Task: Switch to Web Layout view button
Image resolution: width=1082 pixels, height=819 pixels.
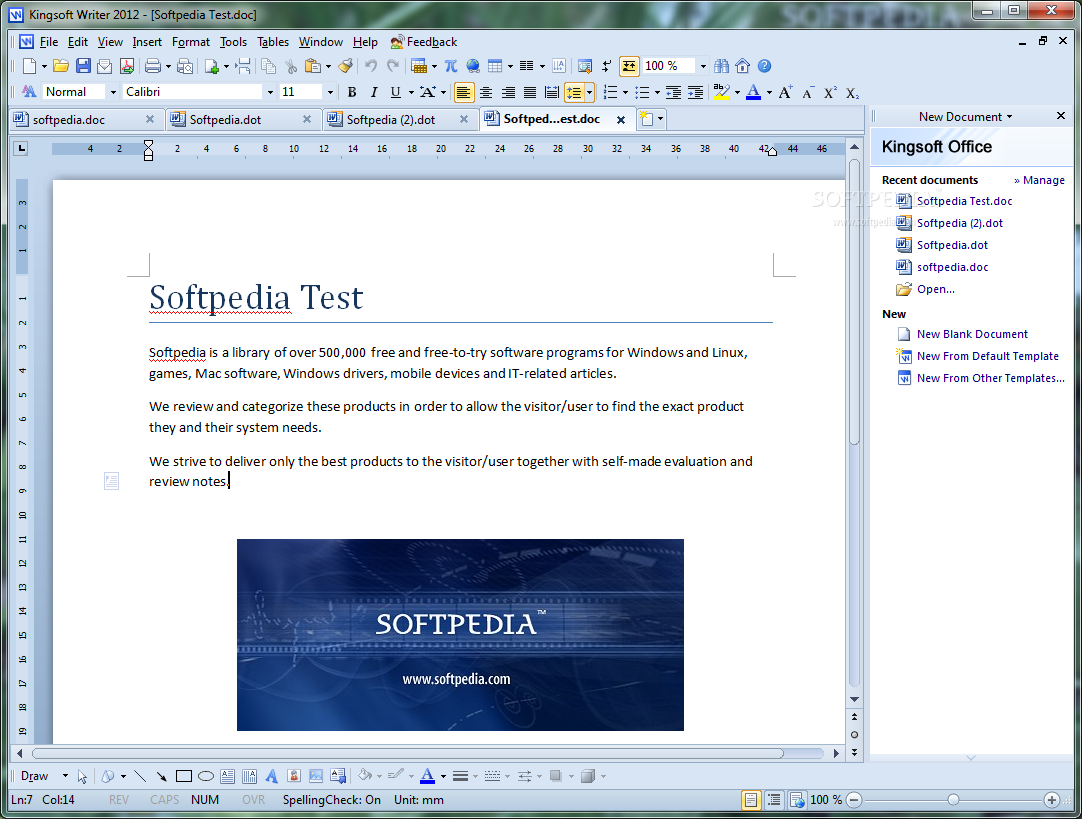Action: (x=797, y=800)
